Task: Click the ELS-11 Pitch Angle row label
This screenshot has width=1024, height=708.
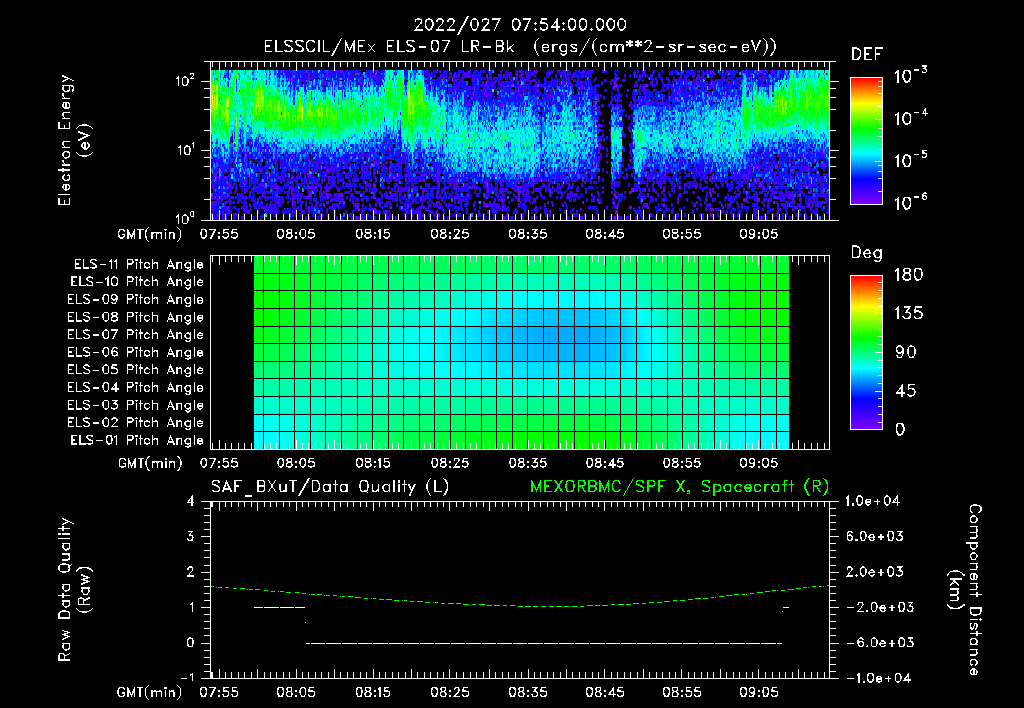Action: pos(138,265)
